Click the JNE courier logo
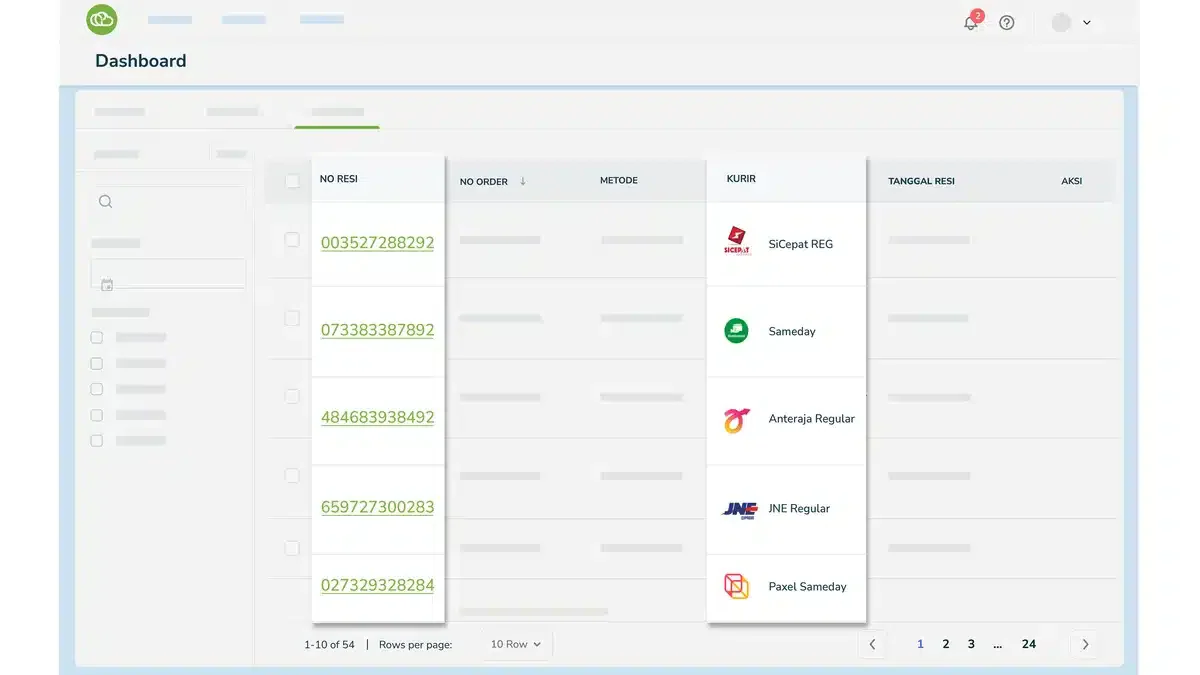Viewport: 1200px width, 675px height. [x=740, y=510]
